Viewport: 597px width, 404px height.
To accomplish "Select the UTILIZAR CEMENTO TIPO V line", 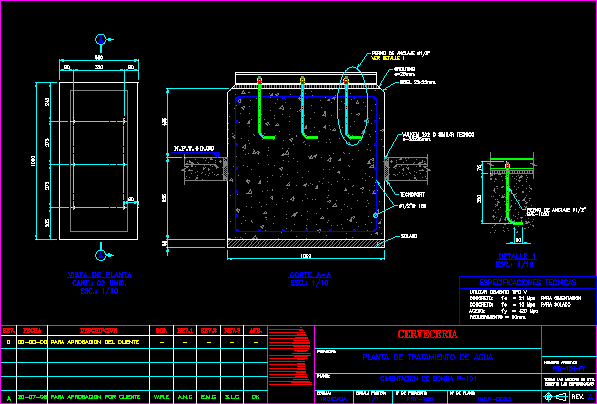I will click(498, 291).
